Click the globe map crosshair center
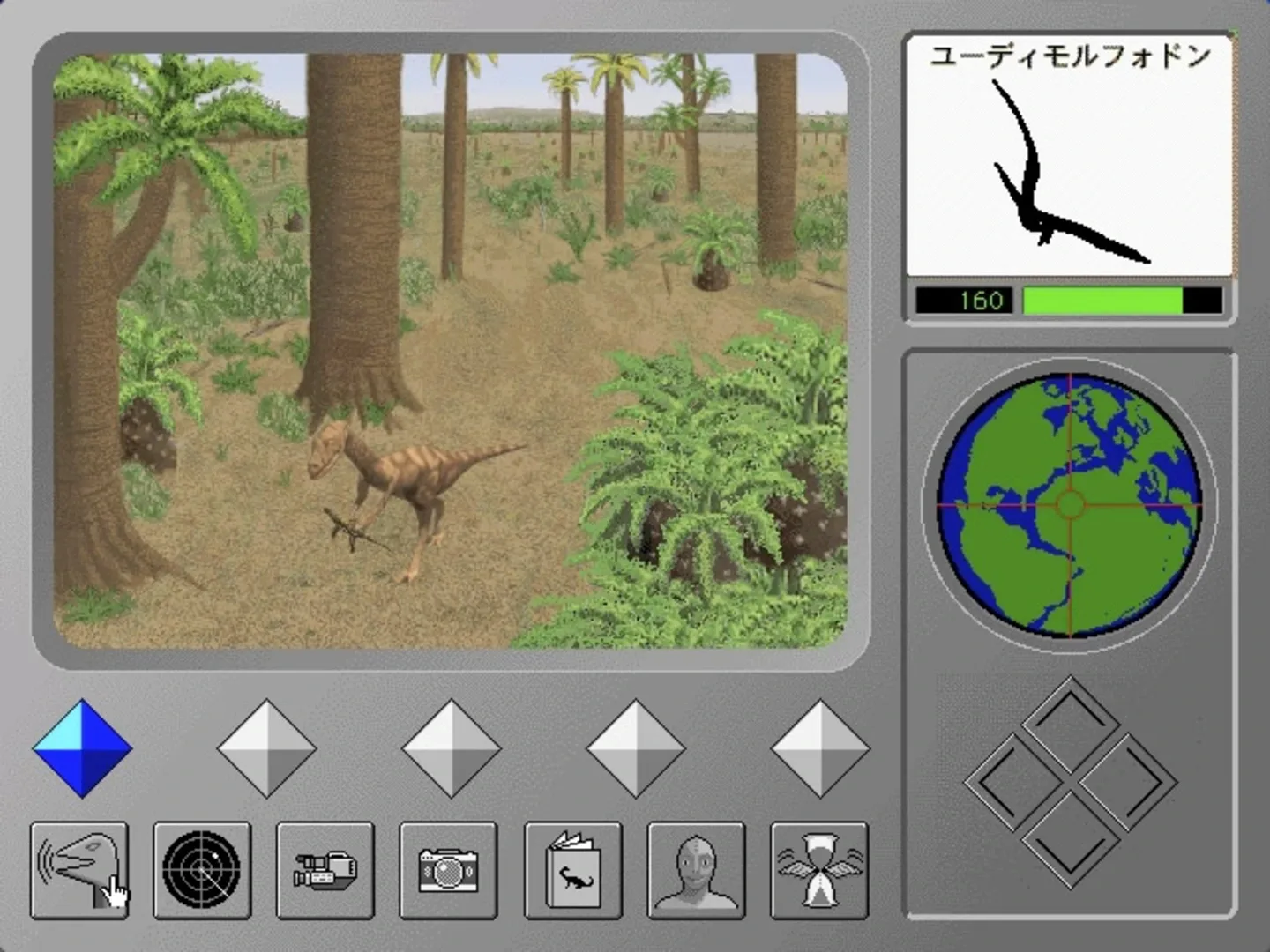This screenshot has height=952, width=1270. [x=1070, y=505]
